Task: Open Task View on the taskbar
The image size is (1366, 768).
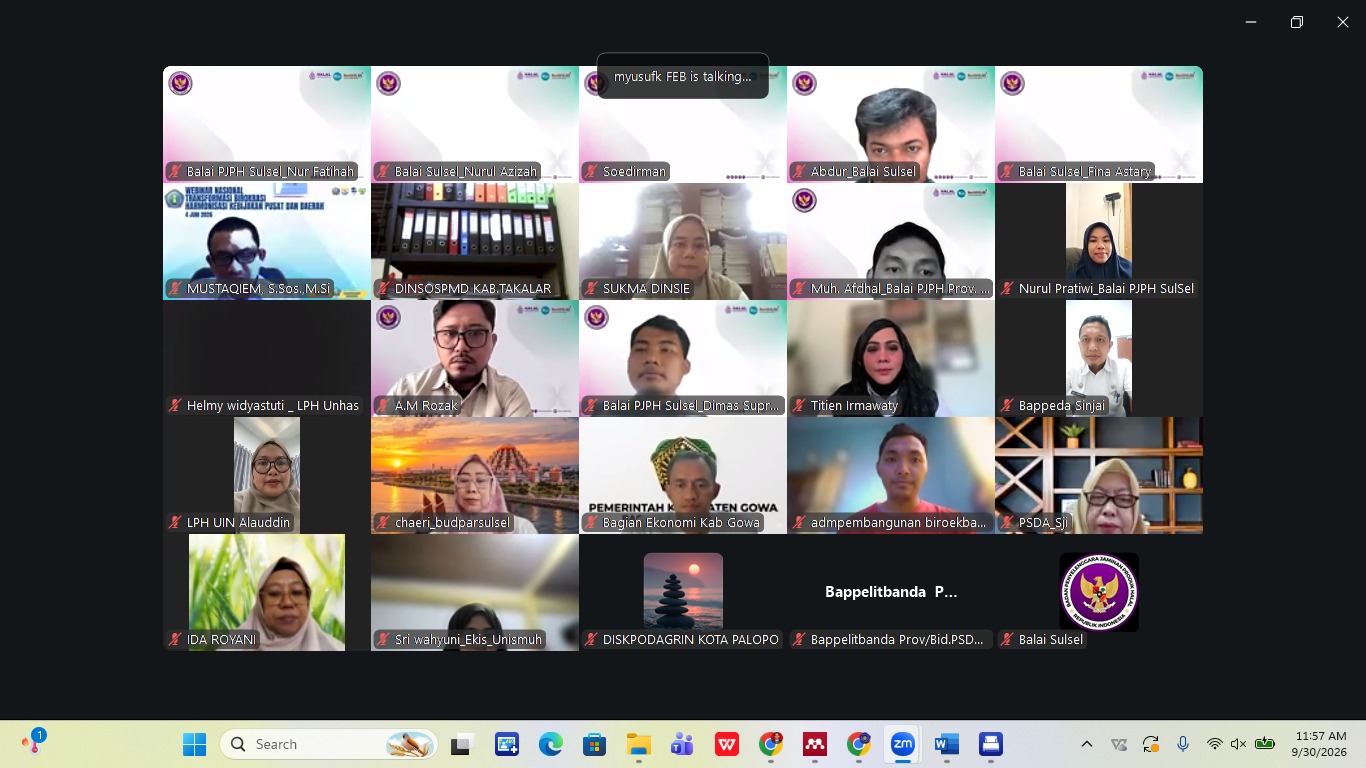Action: (x=461, y=744)
